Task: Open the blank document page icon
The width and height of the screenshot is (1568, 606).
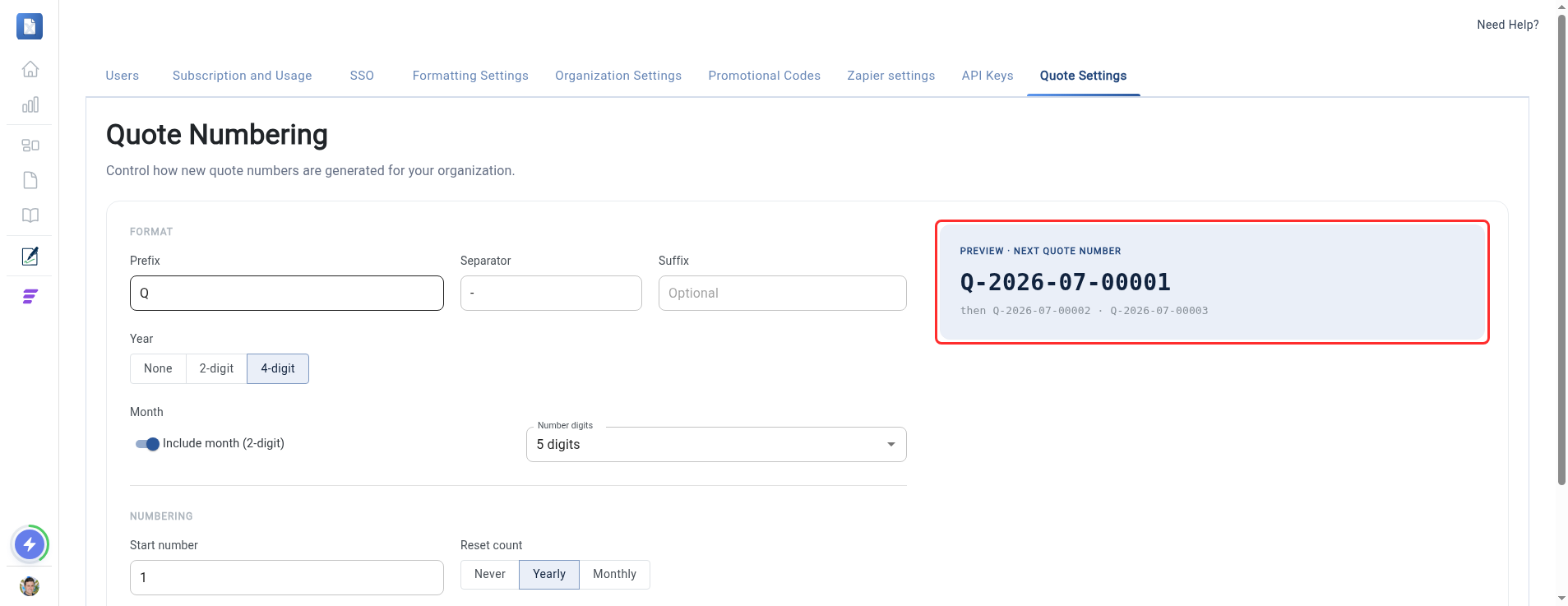Action: pos(30,180)
